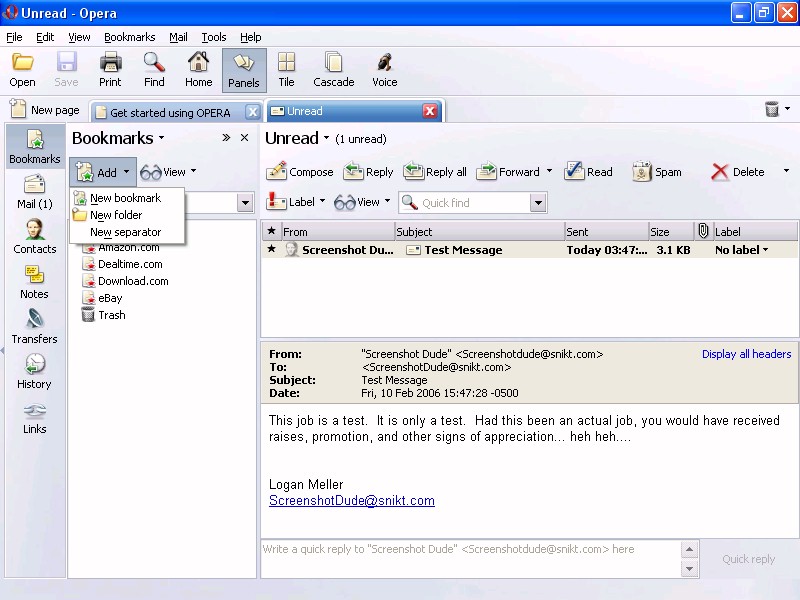Click the quick reply text field
The height and width of the screenshot is (600, 800).
click(470, 558)
